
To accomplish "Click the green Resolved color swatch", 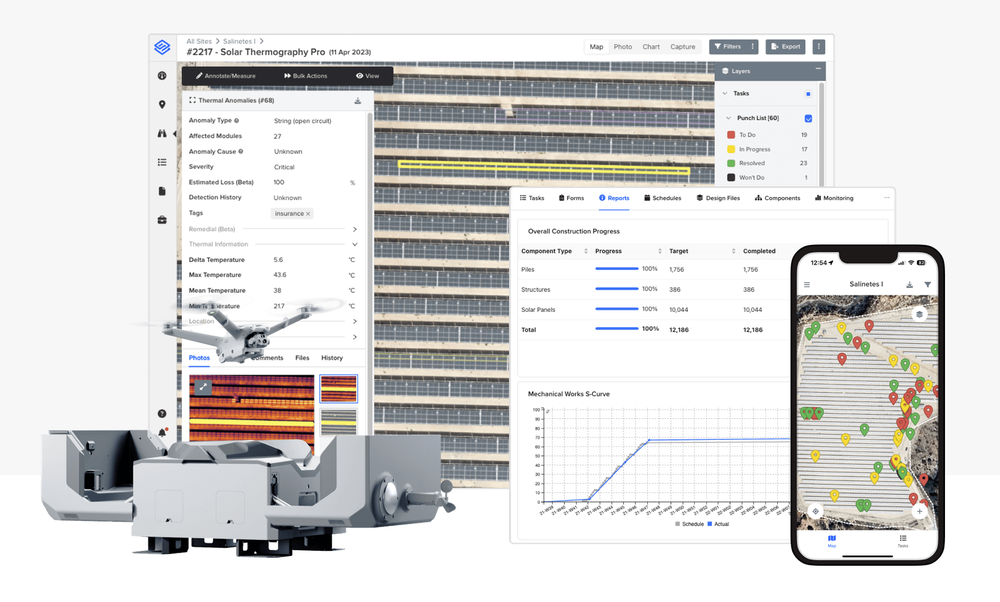I will coord(732,163).
